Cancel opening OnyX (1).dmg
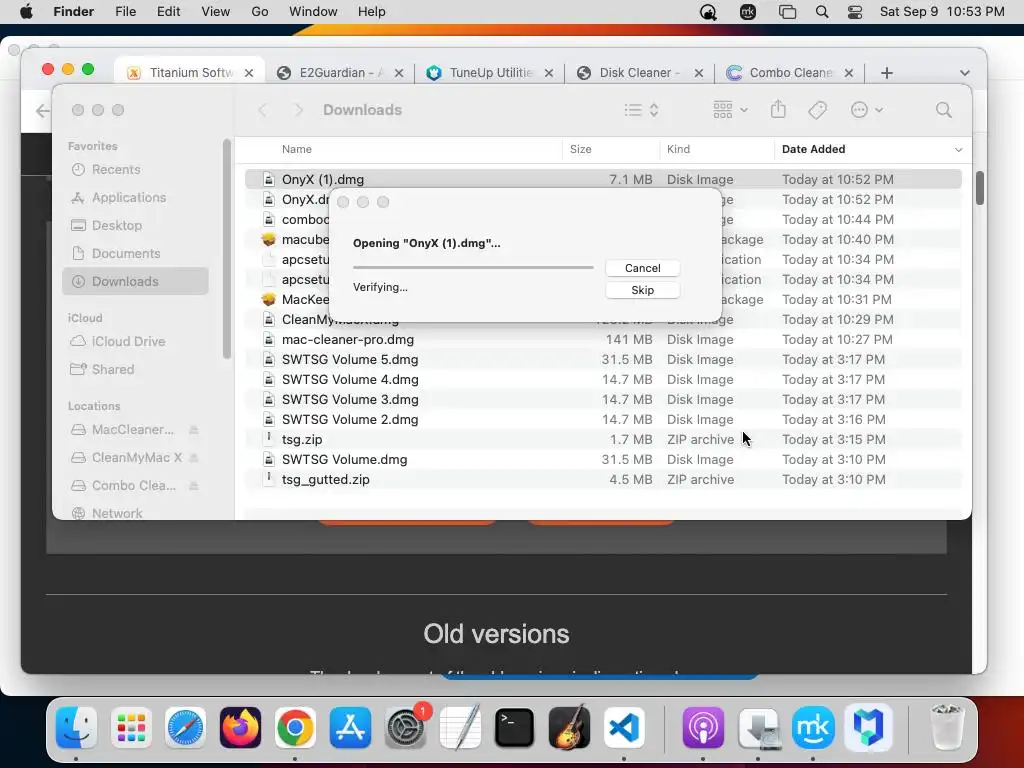Image resolution: width=1024 pixels, height=768 pixels. click(643, 268)
